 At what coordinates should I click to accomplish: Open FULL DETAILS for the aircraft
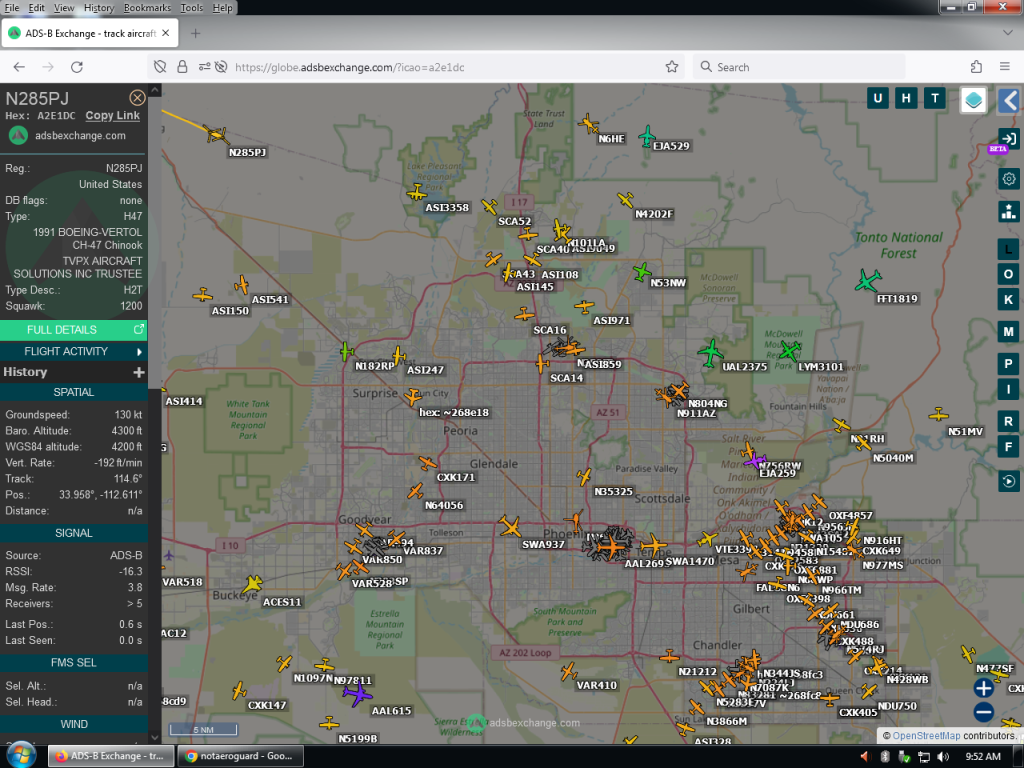[73, 330]
